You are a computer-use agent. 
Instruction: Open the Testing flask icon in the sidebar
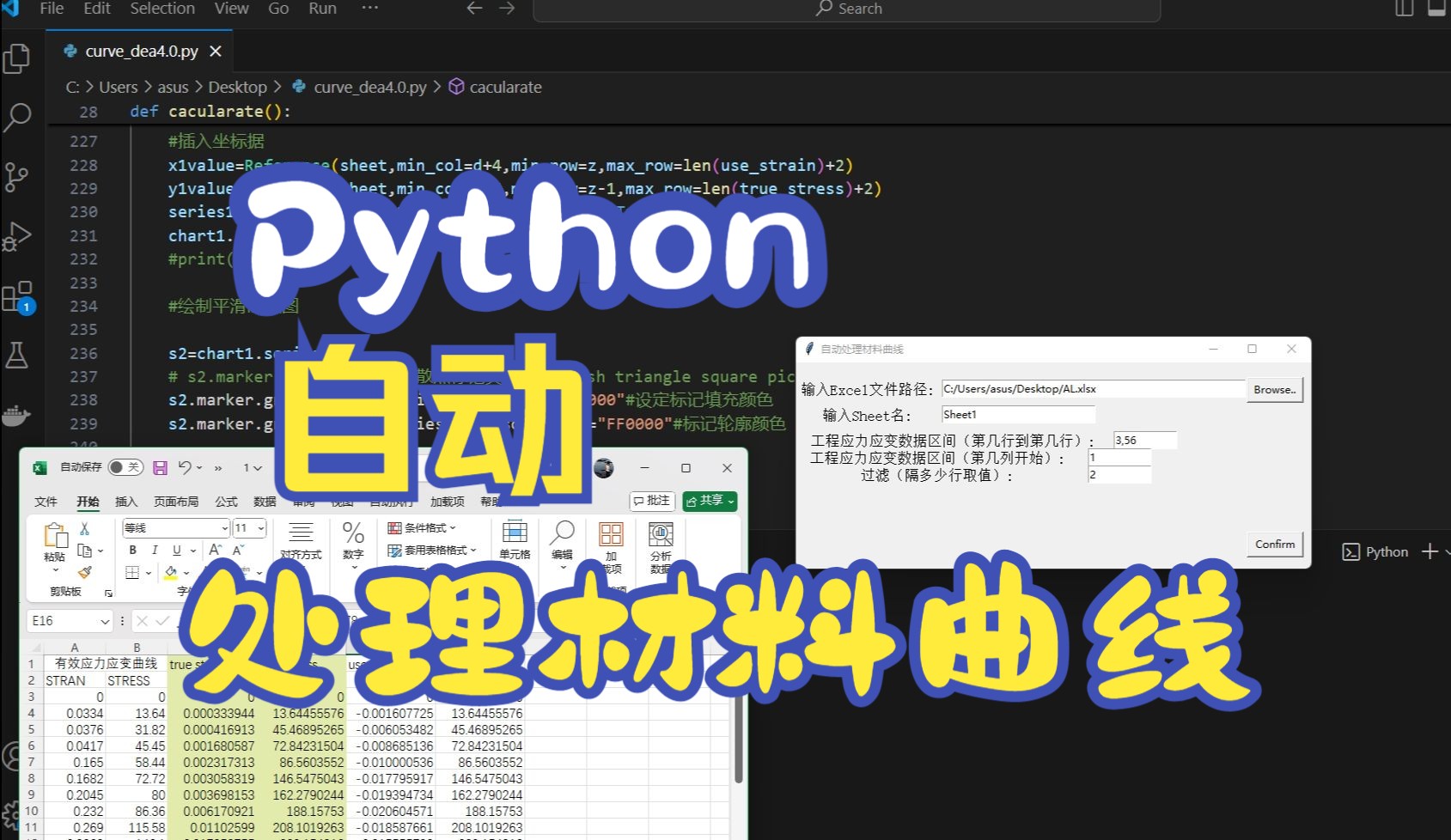17,356
